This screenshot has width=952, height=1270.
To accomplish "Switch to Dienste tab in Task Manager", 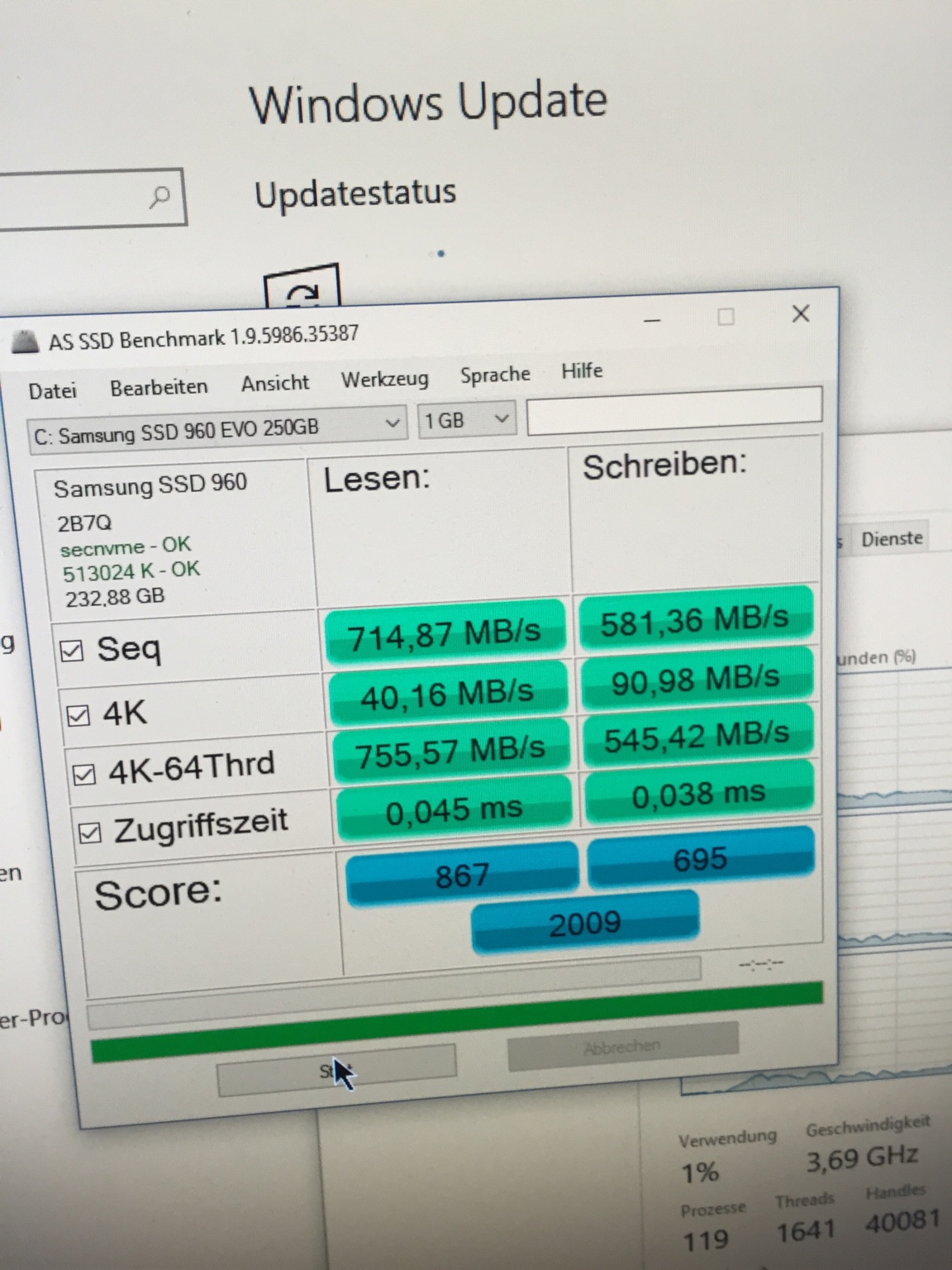I will [x=891, y=539].
